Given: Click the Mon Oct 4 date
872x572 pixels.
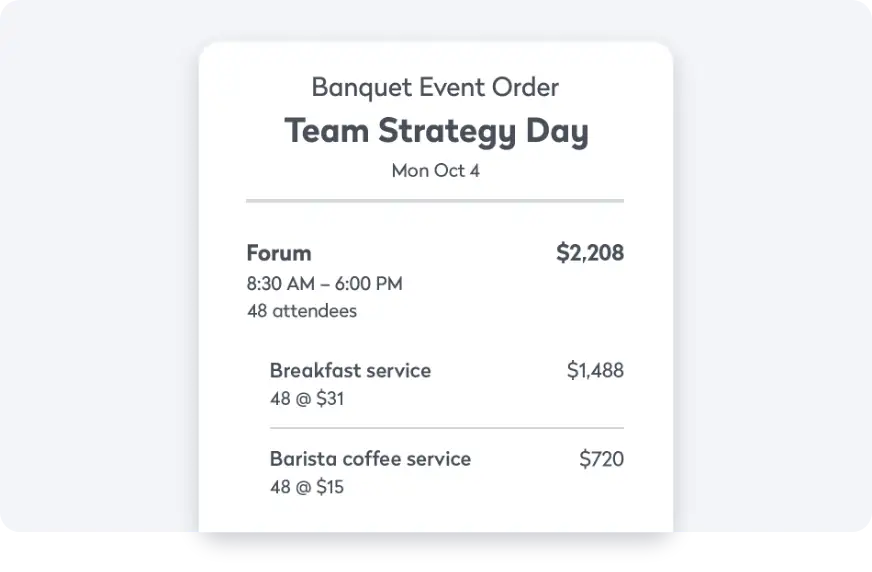Looking at the screenshot, I should (435, 170).
